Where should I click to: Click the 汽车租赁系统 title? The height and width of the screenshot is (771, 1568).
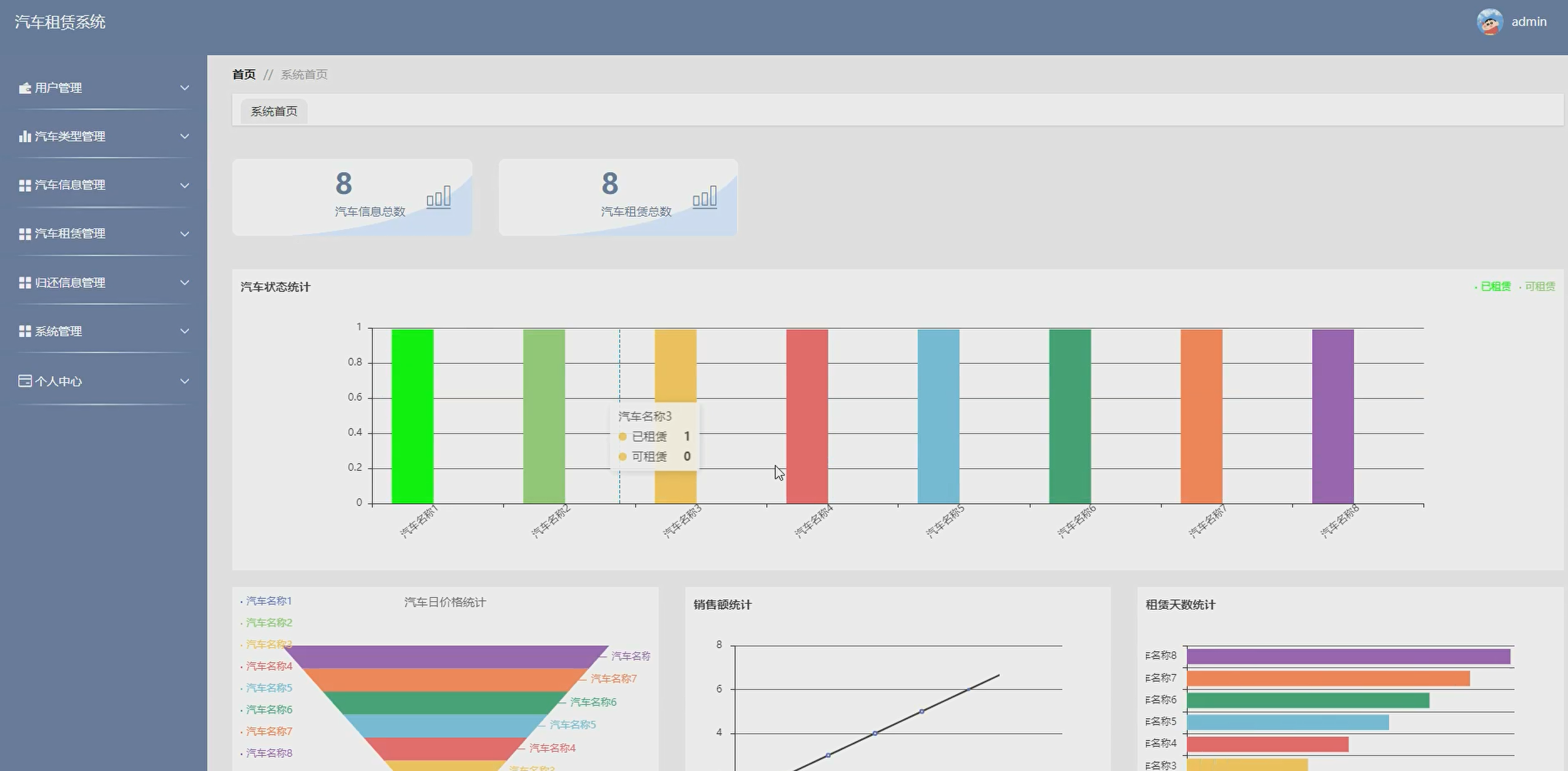pos(60,22)
